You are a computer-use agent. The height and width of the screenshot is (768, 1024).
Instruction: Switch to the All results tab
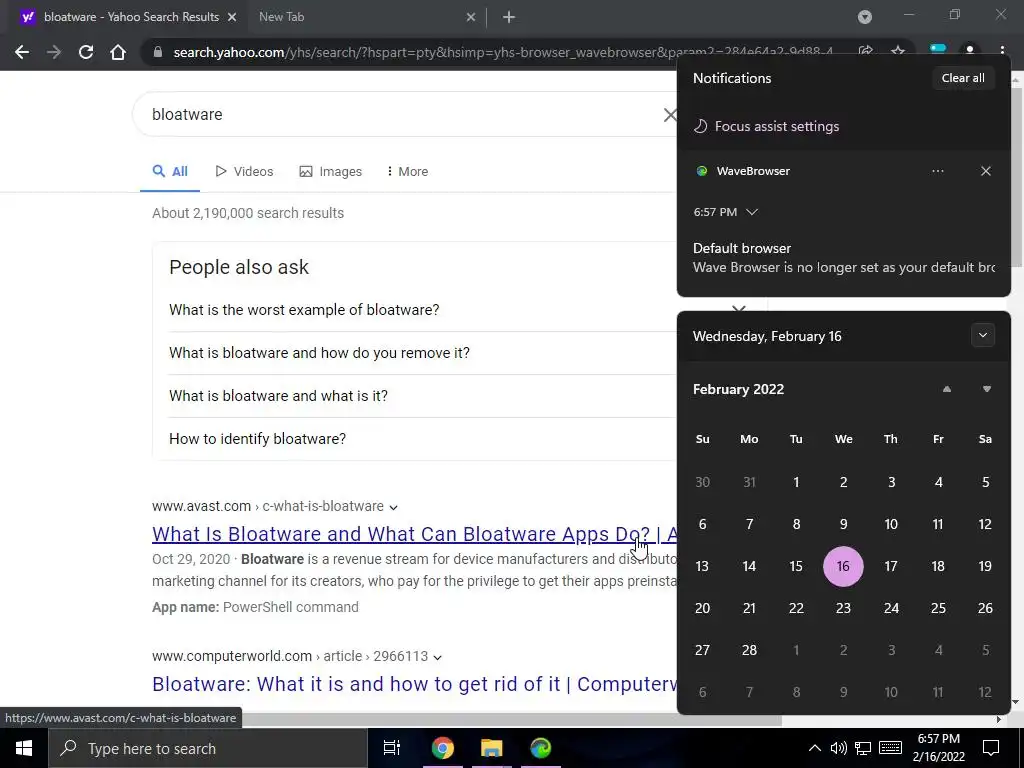coord(170,172)
